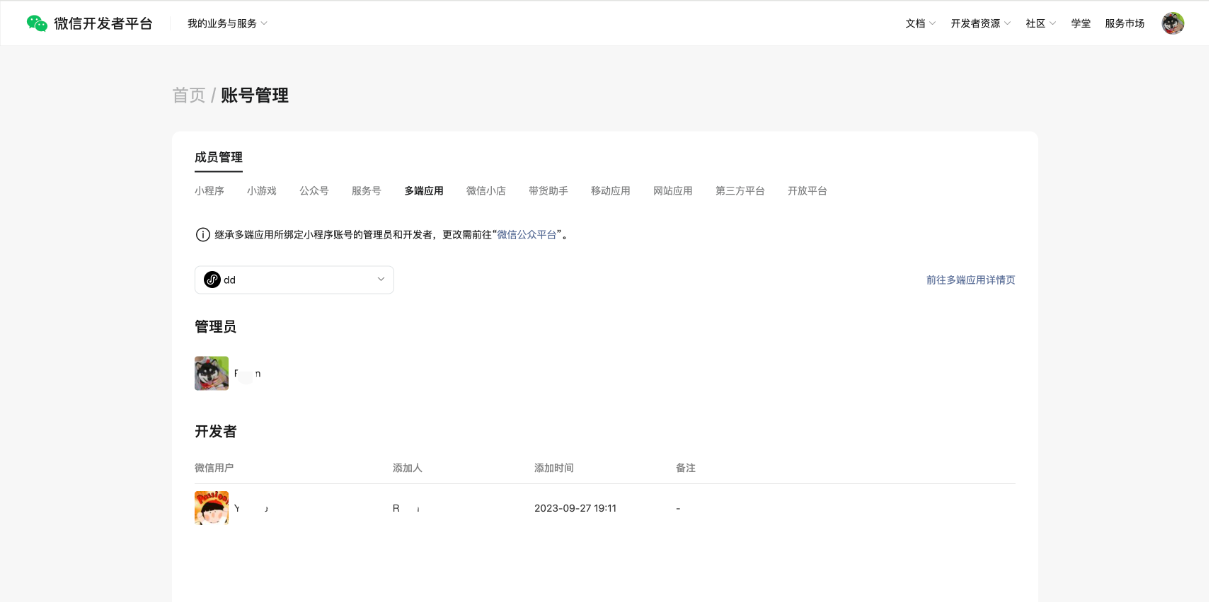Open the user avatar menu in header
Viewport: 1209px width, 602px height.
(x=1172, y=23)
